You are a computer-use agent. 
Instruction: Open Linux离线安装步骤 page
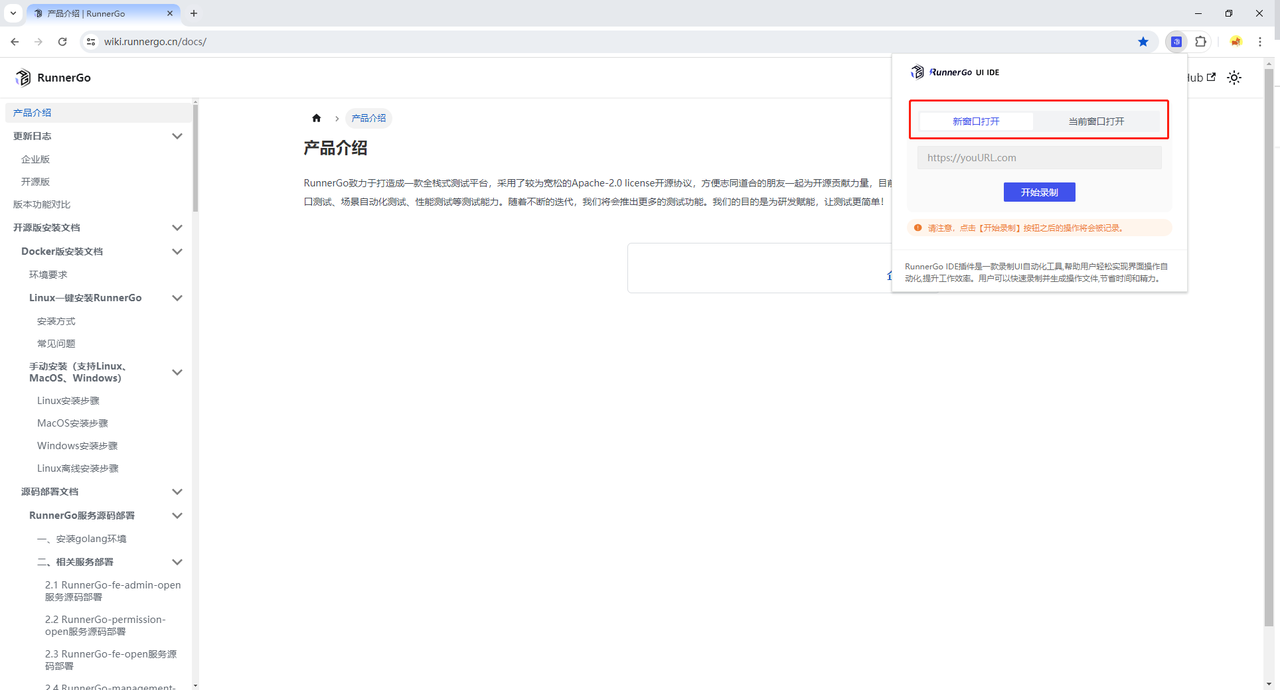point(78,468)
